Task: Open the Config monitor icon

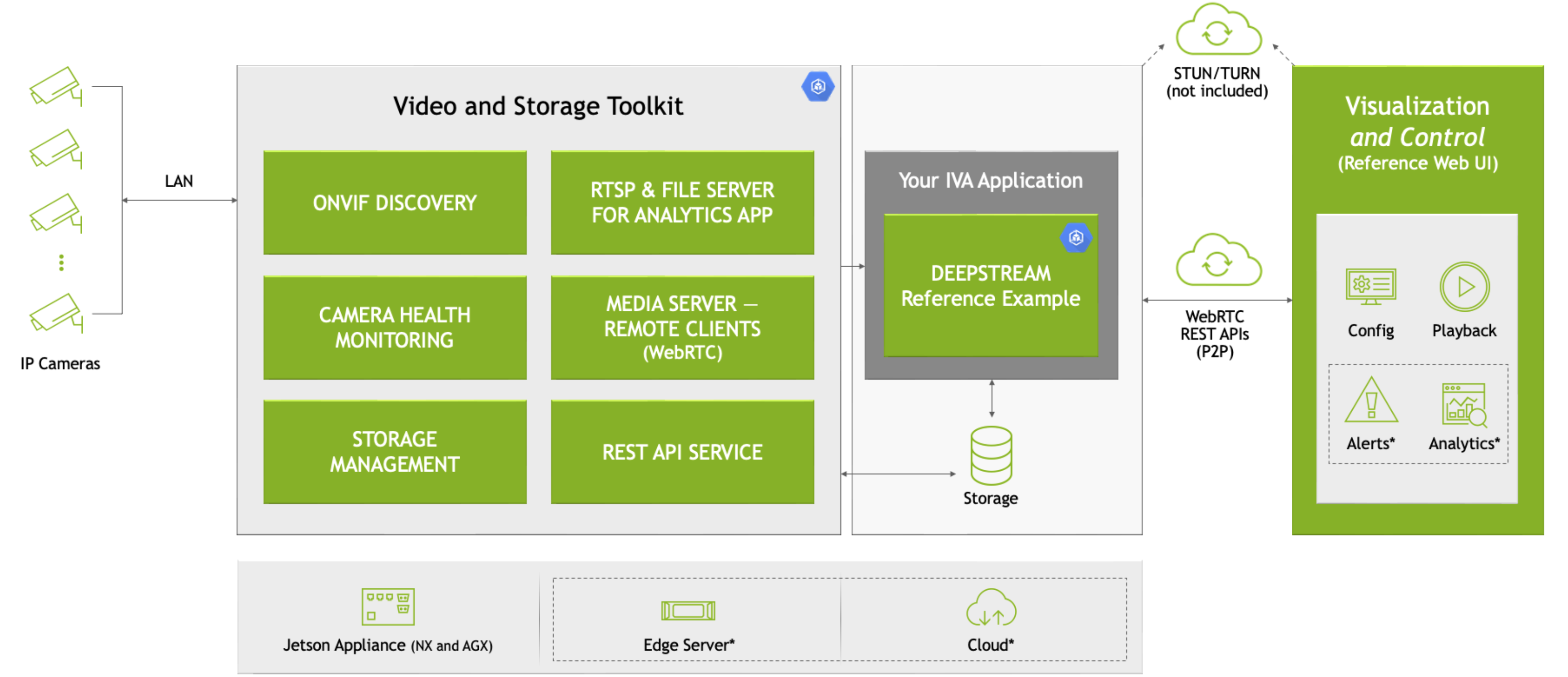Action: [x=1370, y=286]
